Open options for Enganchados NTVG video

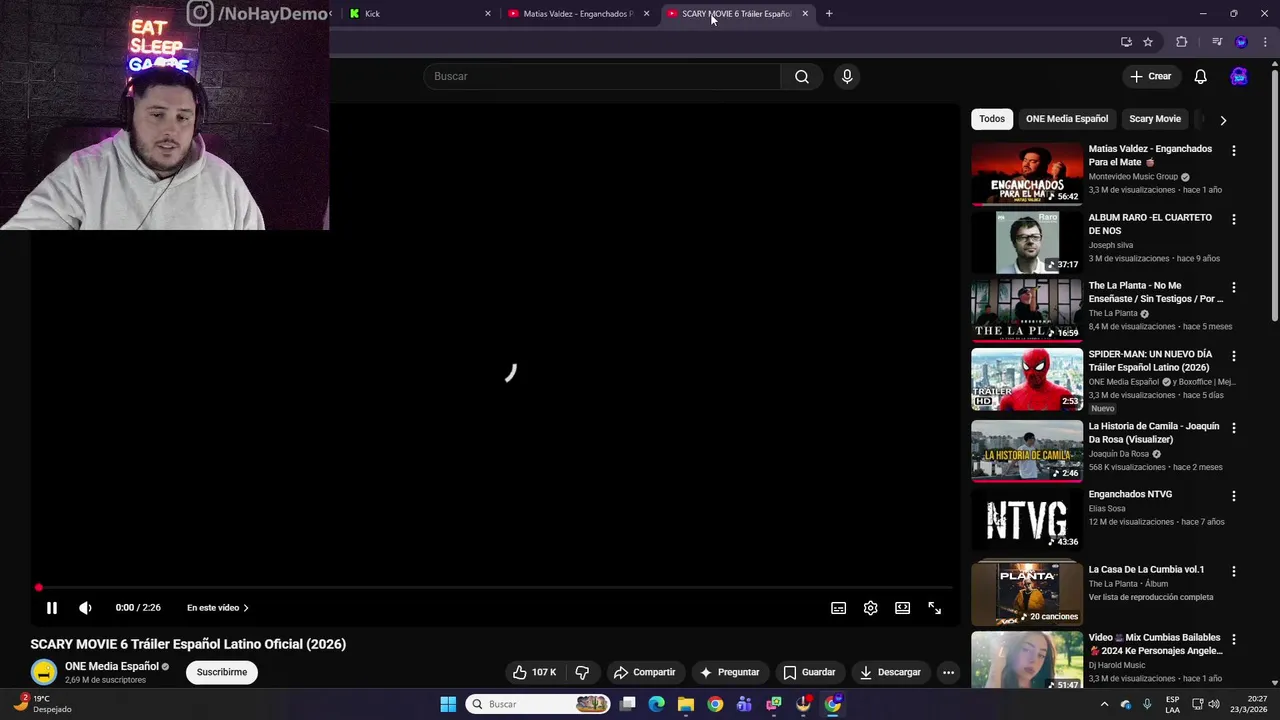[x=1234, y=496]
